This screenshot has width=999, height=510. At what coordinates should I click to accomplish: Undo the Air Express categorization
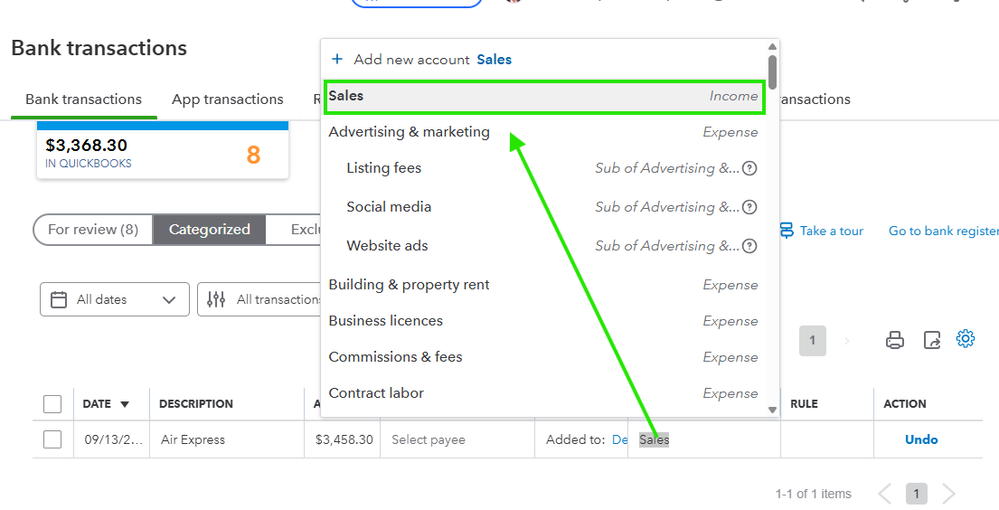(x=921, y=439)
